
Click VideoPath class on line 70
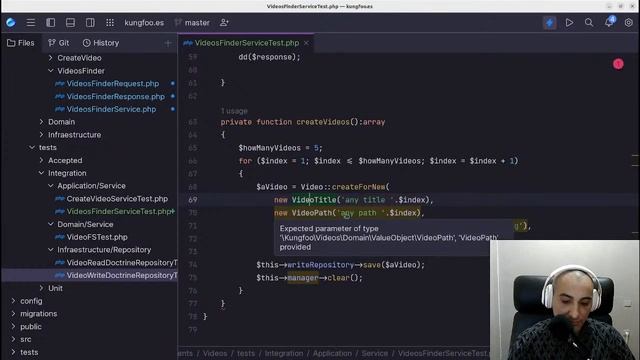pos(311,213)
